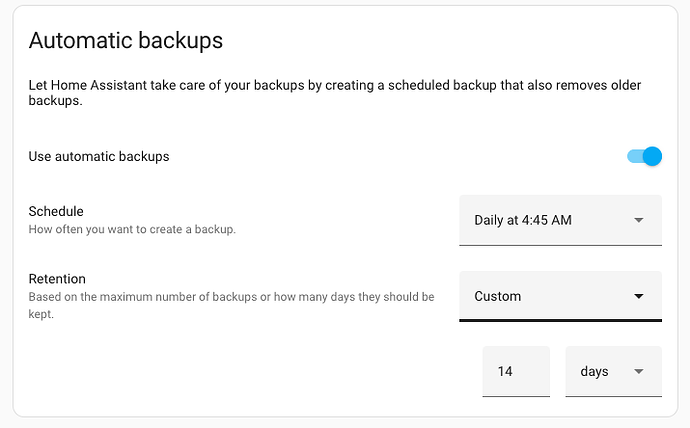Click the light blue track of the switch

[633, 156]
